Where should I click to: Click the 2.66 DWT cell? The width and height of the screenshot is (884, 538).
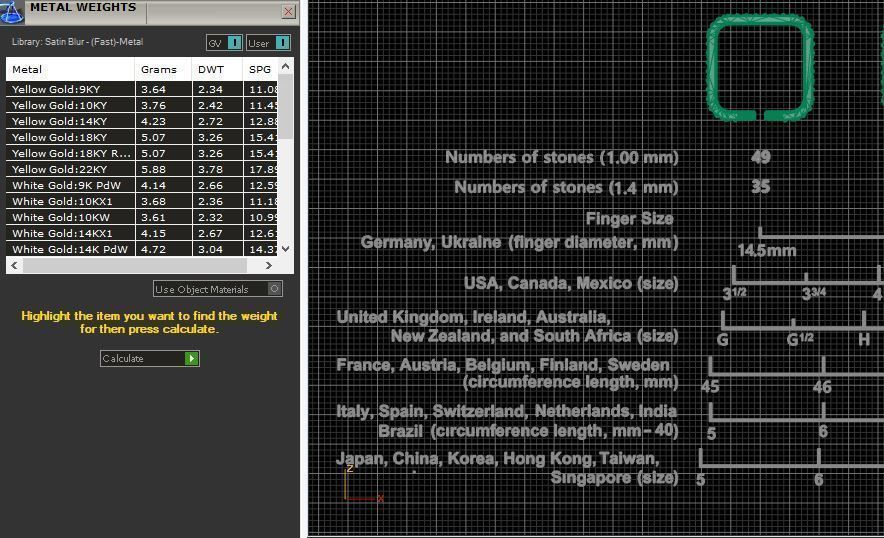point(218,185)
